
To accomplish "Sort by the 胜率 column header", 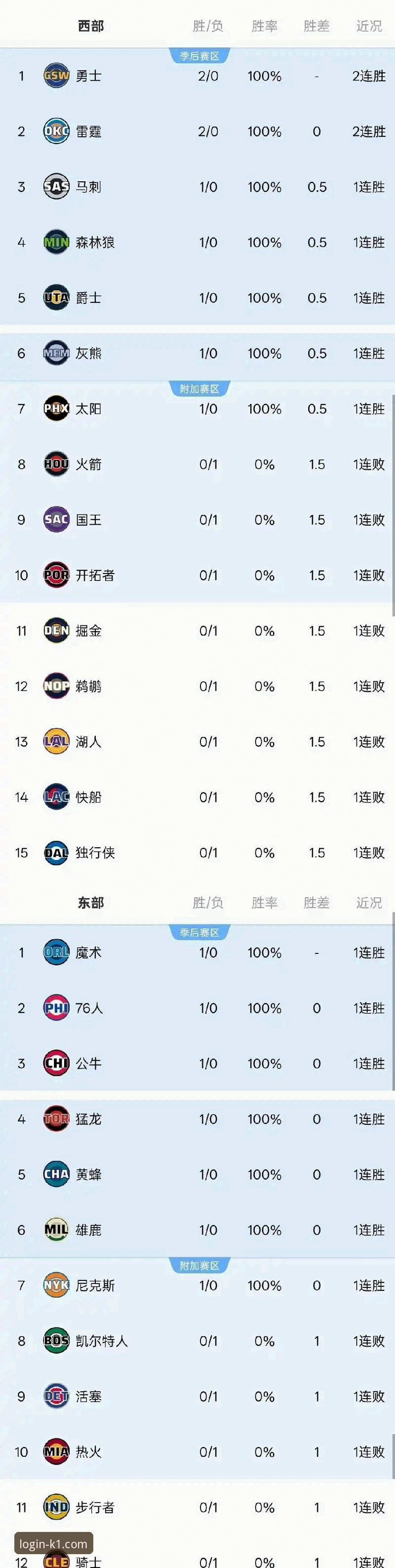I will point(263,26).
